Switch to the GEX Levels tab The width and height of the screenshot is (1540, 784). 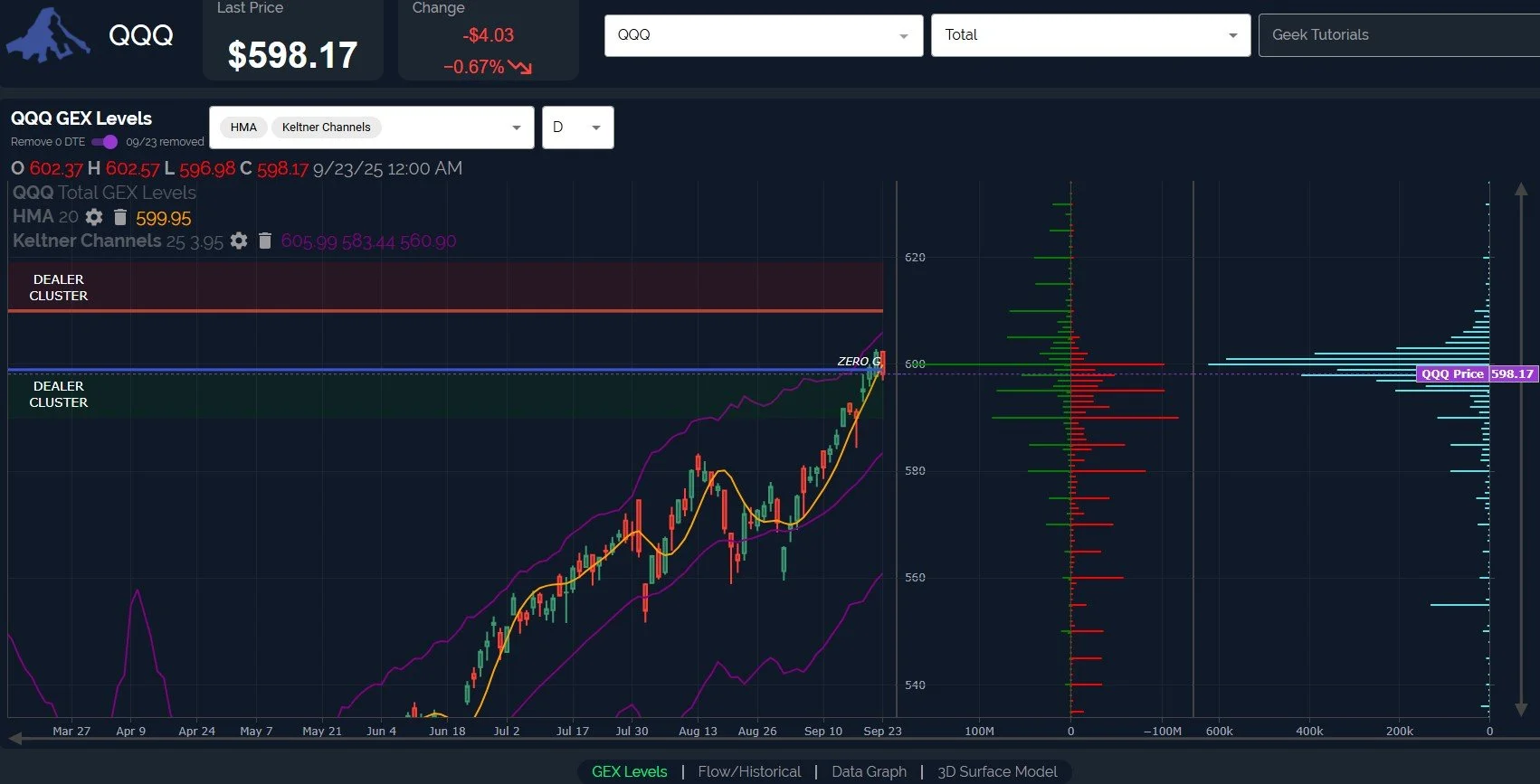click(x=629, y=771)
